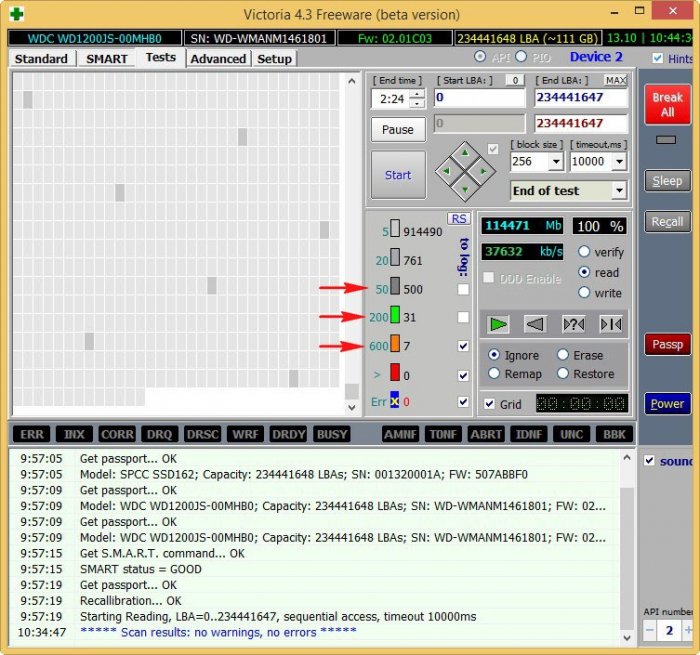Open the End of test dropdown
This screenshot has width=700, height=655.
[x=619, y=191]
